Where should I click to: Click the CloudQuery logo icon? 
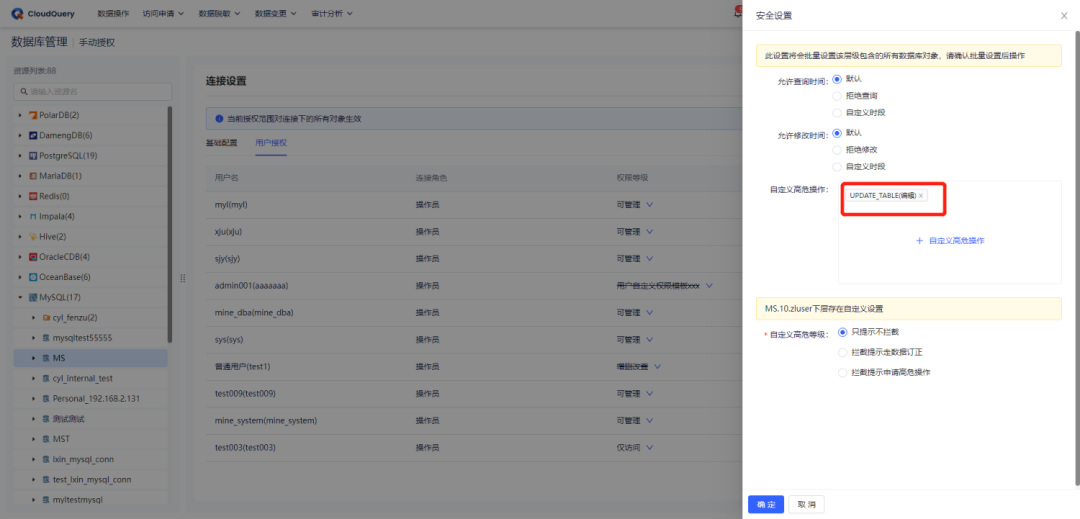pos(17,13)
